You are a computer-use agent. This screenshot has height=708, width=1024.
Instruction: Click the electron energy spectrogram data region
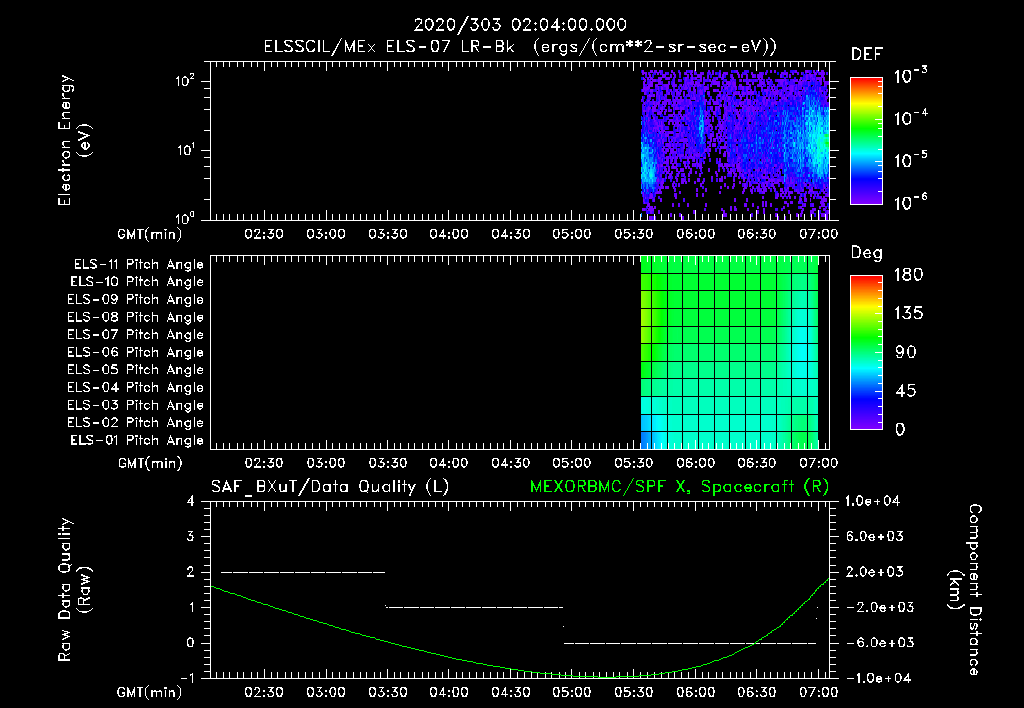point(735,143)
